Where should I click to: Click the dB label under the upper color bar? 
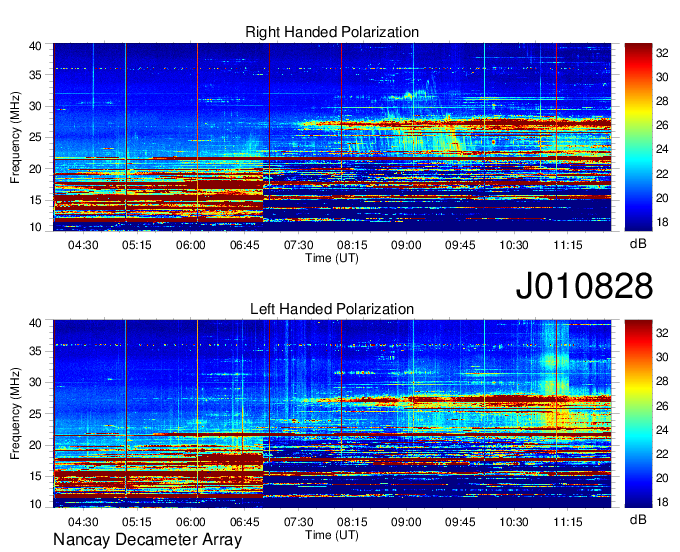click(x=638, y=244)
